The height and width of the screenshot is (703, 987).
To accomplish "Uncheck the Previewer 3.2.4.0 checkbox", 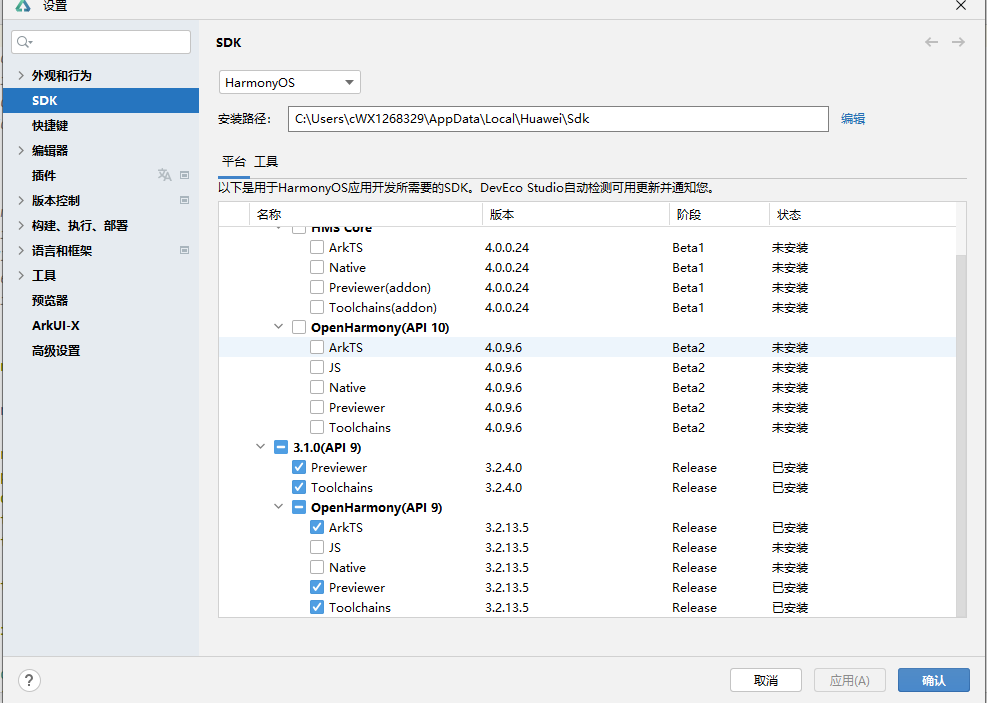I will 299,468.
